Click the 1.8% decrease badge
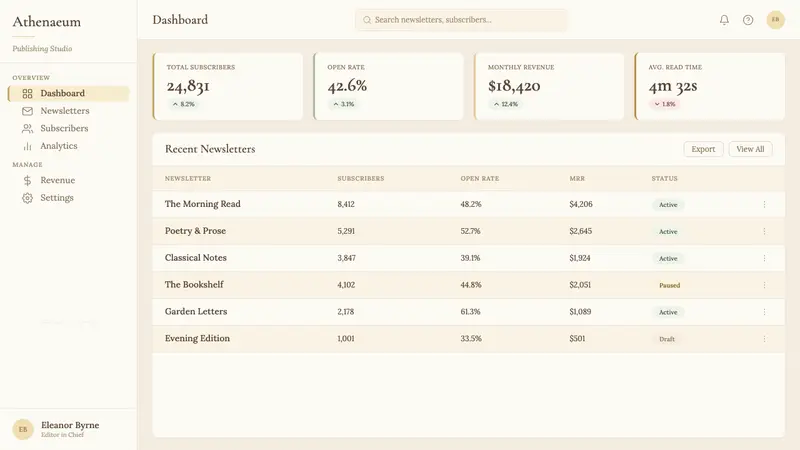The height and width of the screenshot is (450, 800). pyautogui.click(x=665, y=104)
